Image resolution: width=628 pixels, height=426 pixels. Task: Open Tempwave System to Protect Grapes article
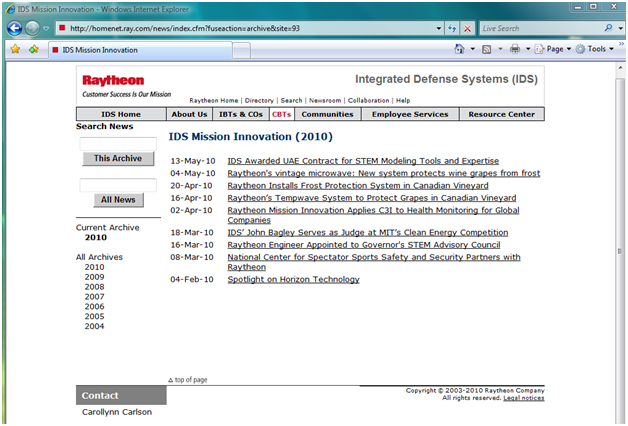[372, 198]
